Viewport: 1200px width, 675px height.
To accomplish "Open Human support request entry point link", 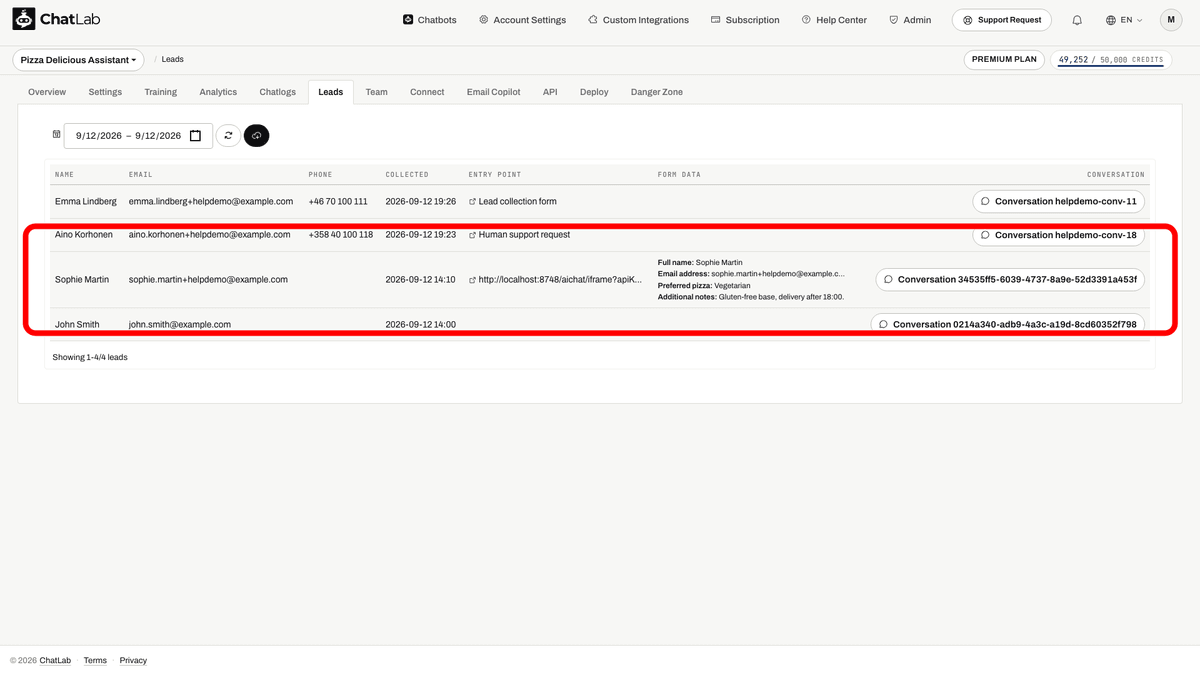I will [x=519, y=235].
